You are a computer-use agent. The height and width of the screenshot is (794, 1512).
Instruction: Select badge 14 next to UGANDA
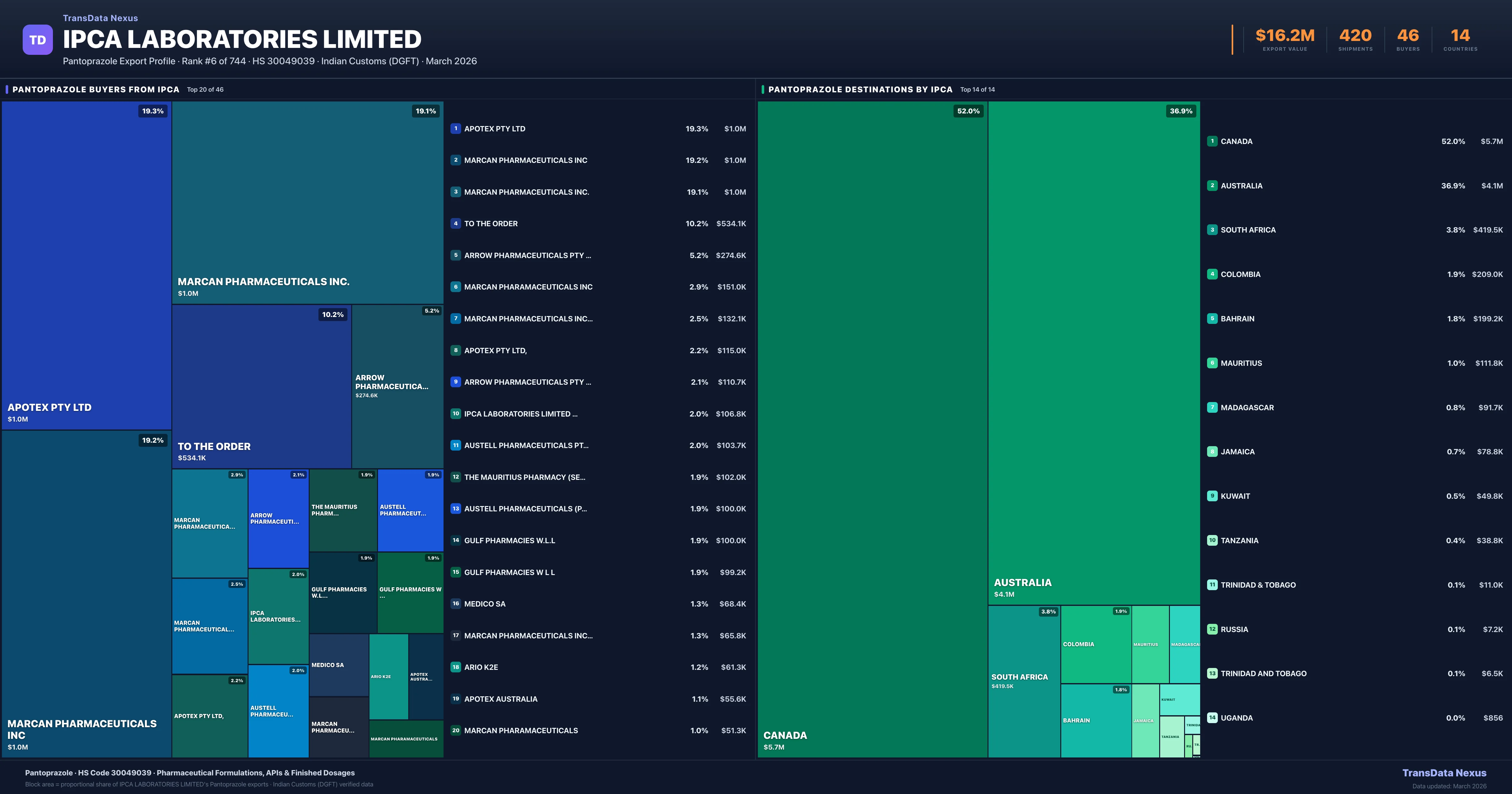click(x=1212, y=718)
